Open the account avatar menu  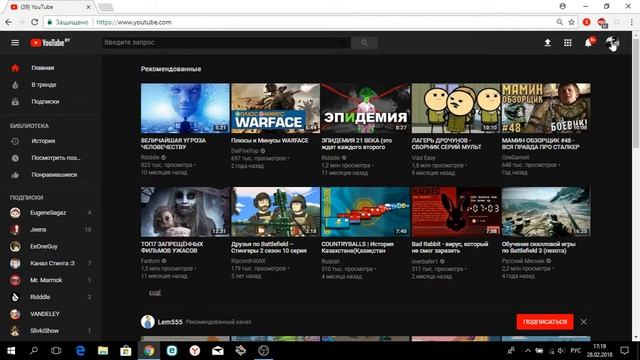click(612, 42)
